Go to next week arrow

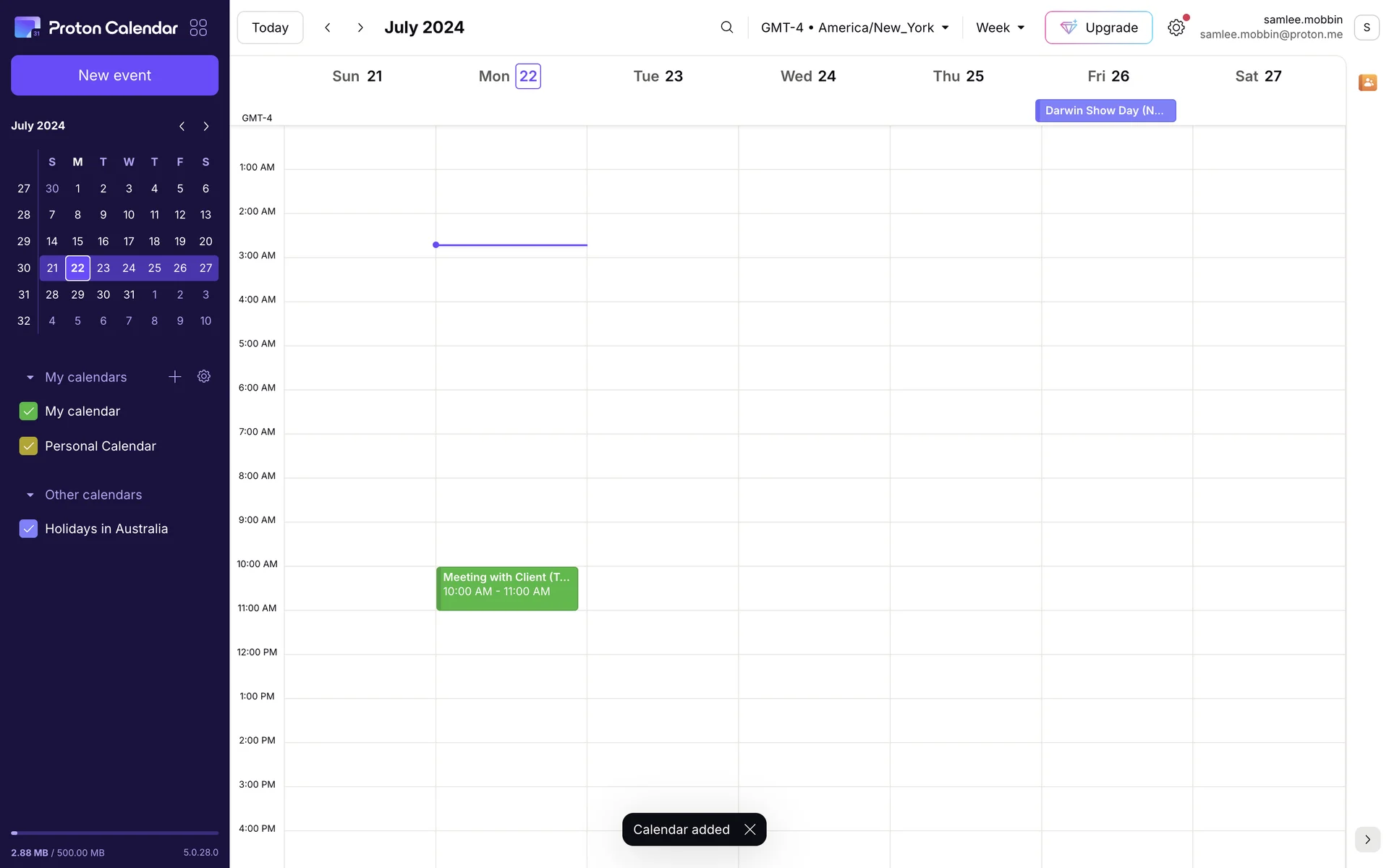360,27
